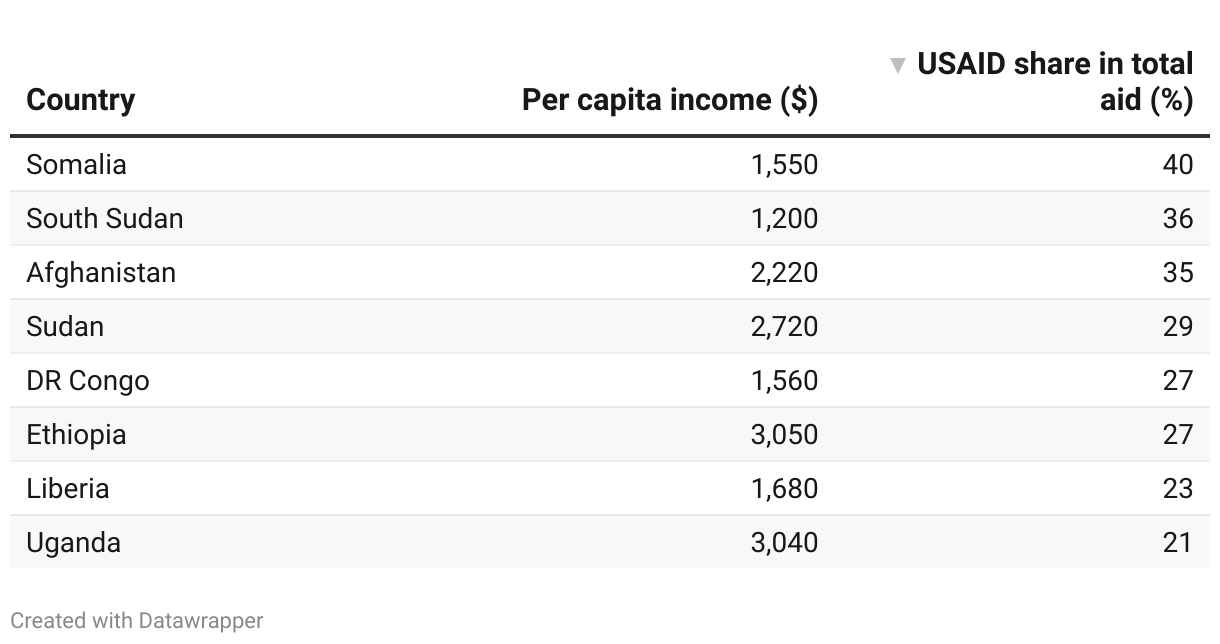The height and width of the screenshot is (644, 1220).
Task: Select the South Sudan row name
Action: pyautogui.click(x=105, y=218)
